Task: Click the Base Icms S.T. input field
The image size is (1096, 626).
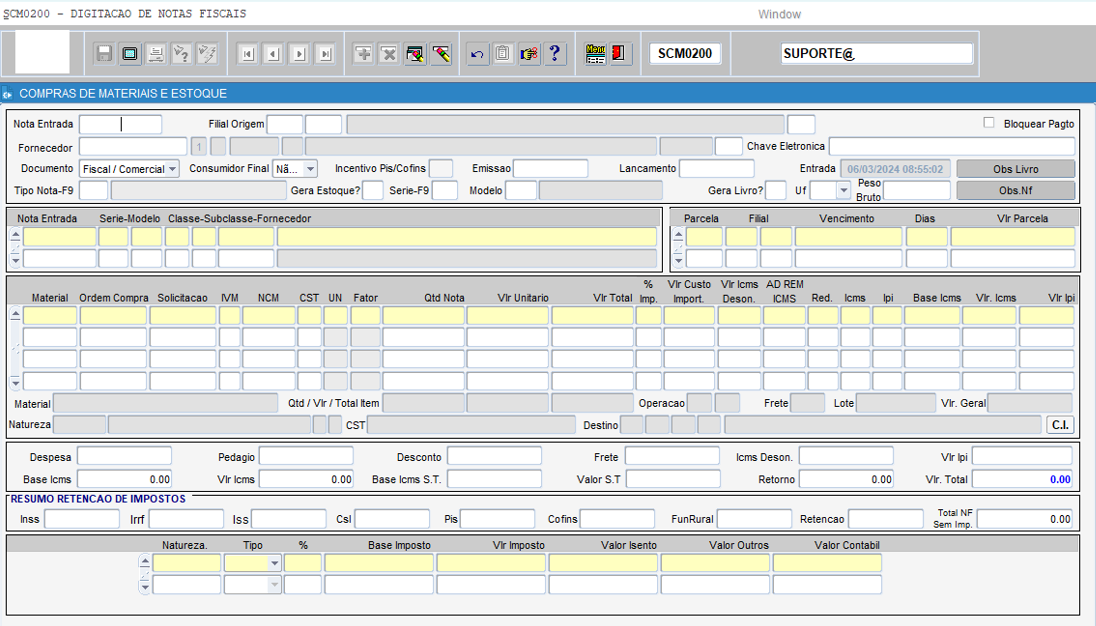Action: [494, 479]
